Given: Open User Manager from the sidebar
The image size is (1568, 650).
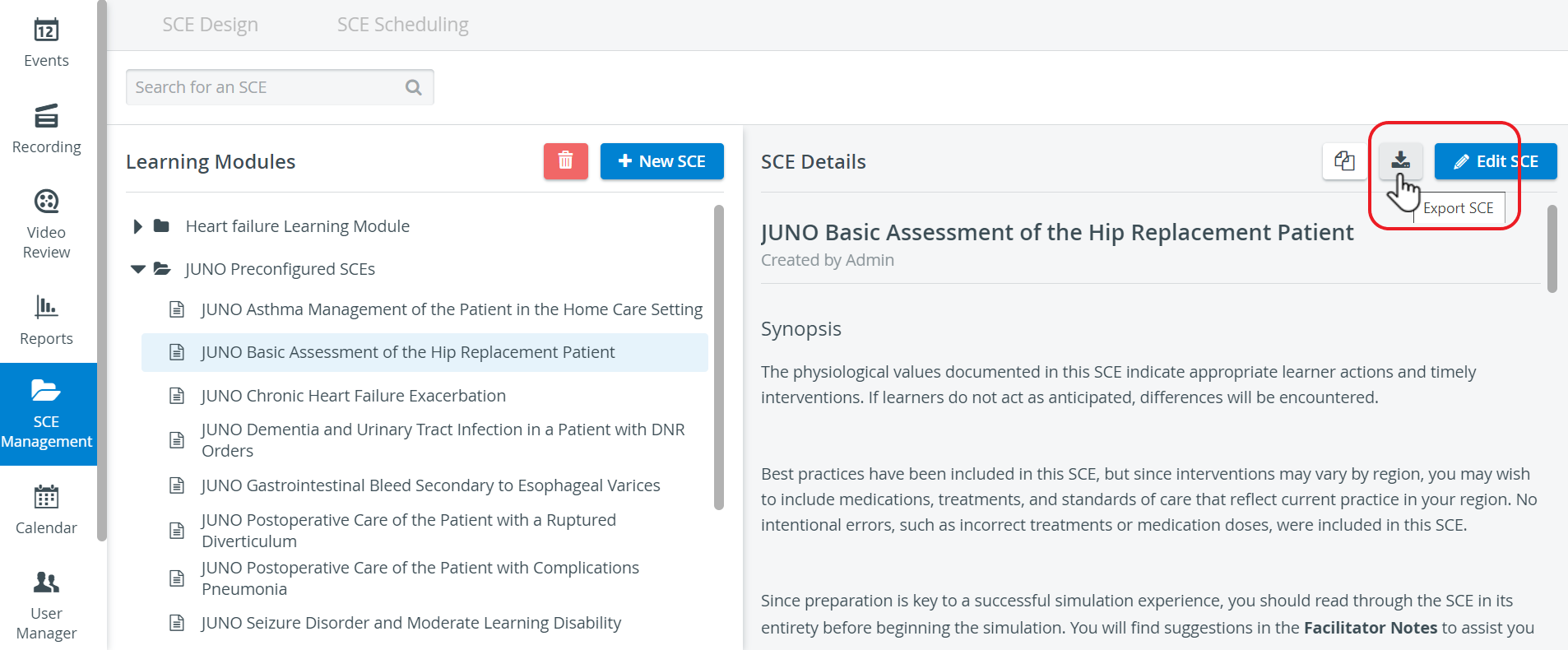Looking at the screenshot, I should coord(46,583).
